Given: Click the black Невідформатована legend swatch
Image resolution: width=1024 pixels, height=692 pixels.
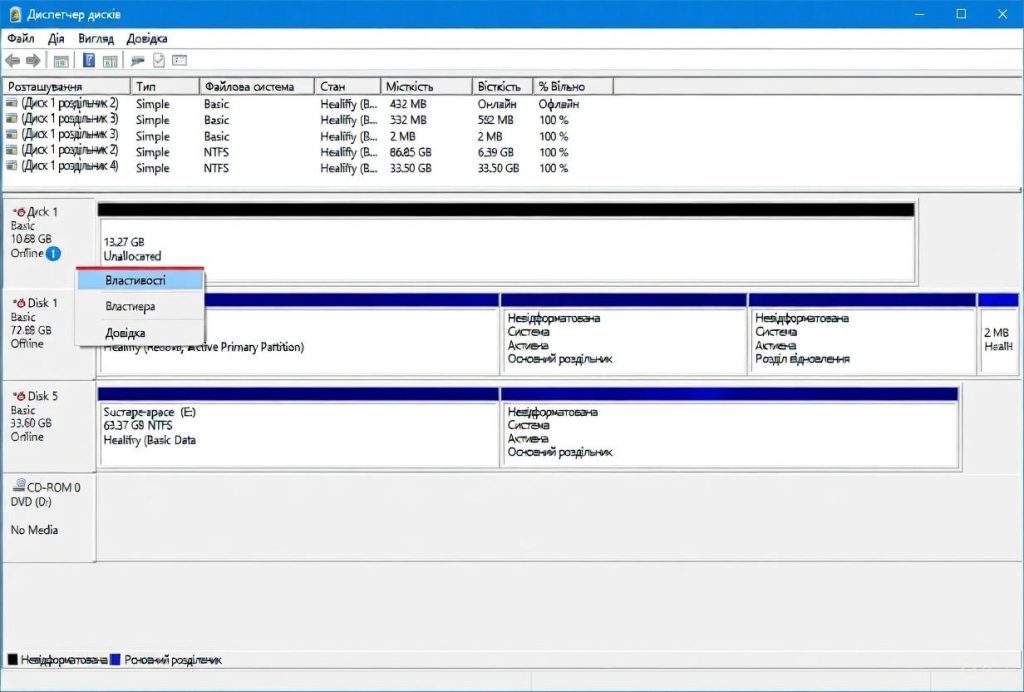Looking at the screenshot, I should click(x=13, y=660).
